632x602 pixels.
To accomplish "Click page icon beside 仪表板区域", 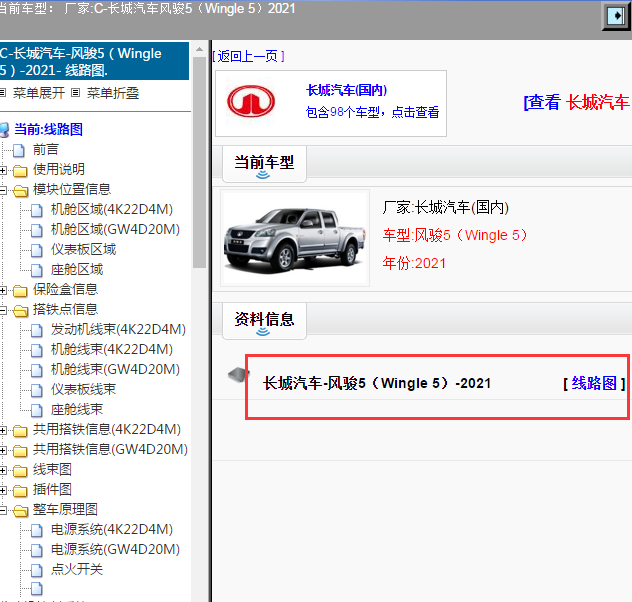I will click(x=37, y=250).
